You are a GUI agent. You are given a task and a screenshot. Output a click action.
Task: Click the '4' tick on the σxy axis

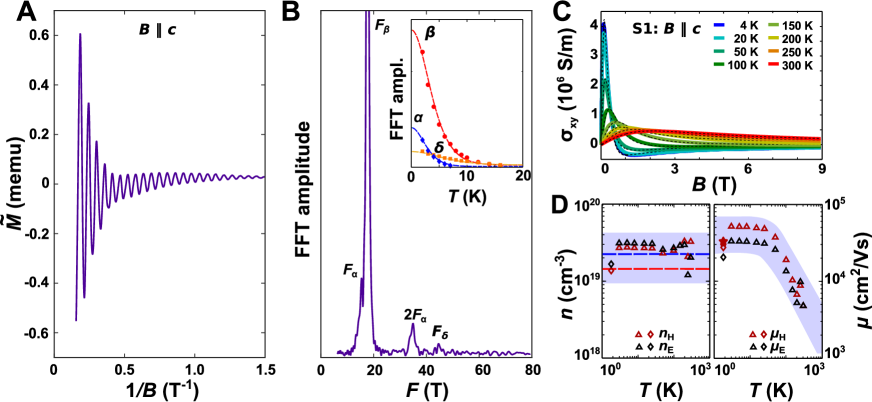point(594,25)
